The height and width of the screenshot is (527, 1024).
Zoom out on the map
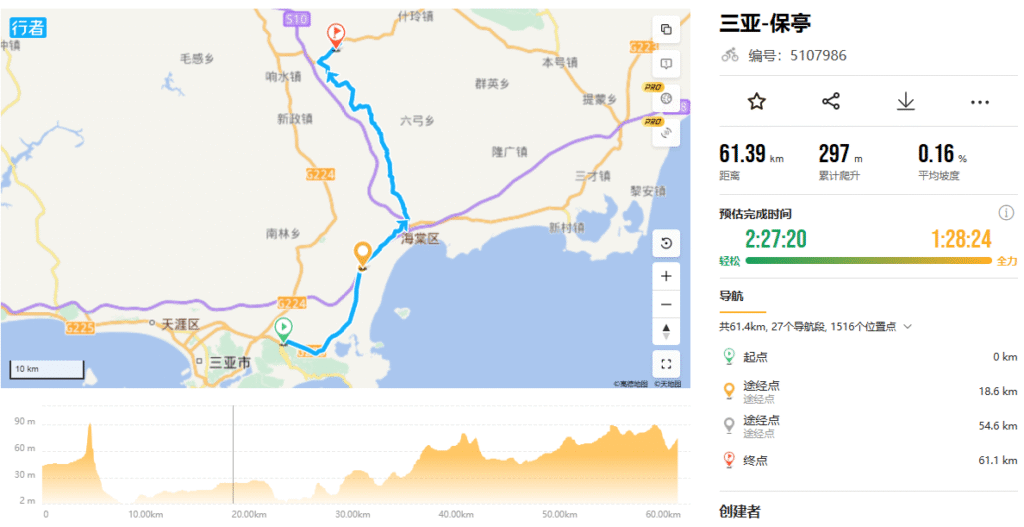pyautogui.click(x=666, y=304)
